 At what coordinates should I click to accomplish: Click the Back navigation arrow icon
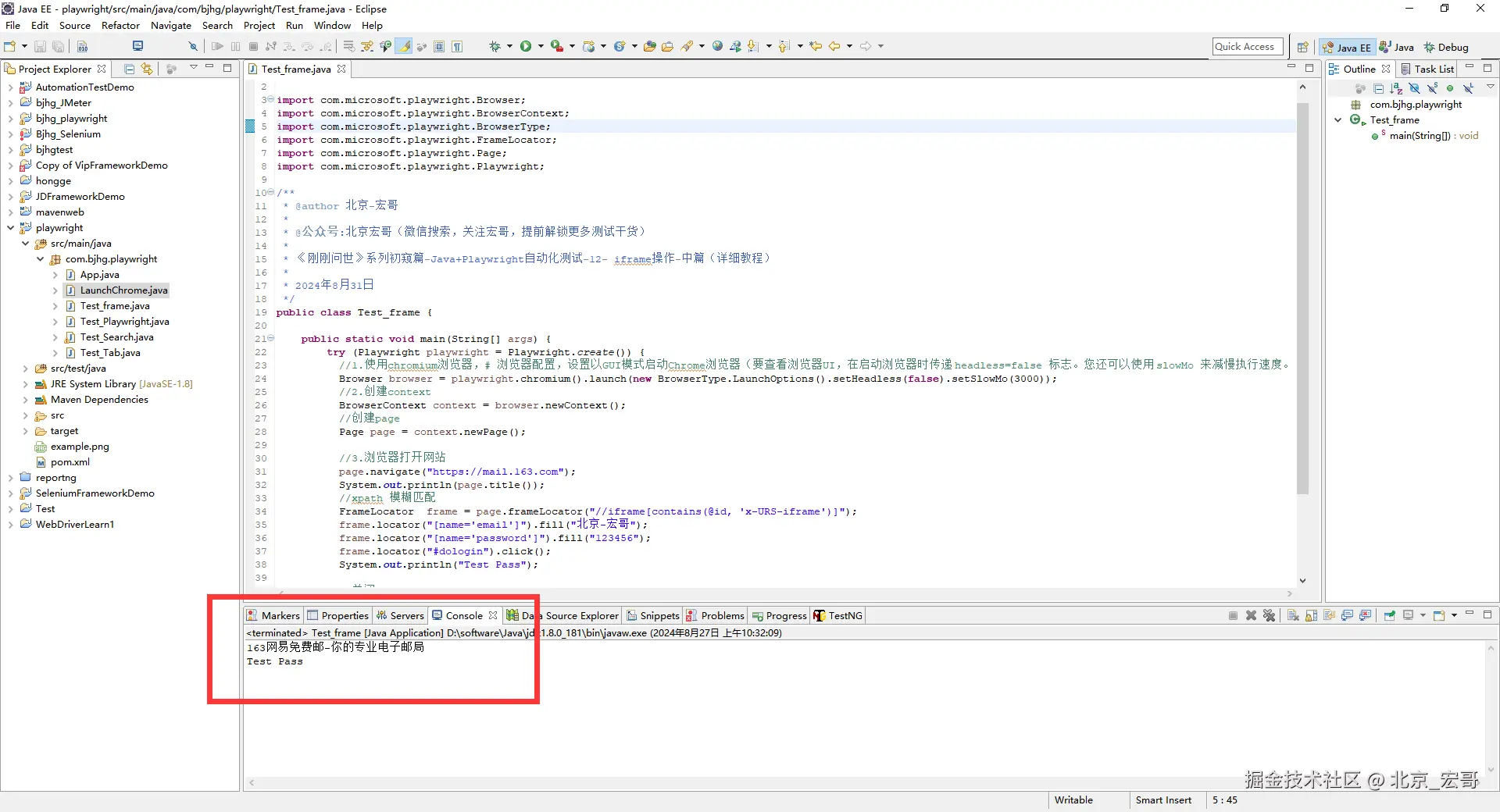point(834,46)
